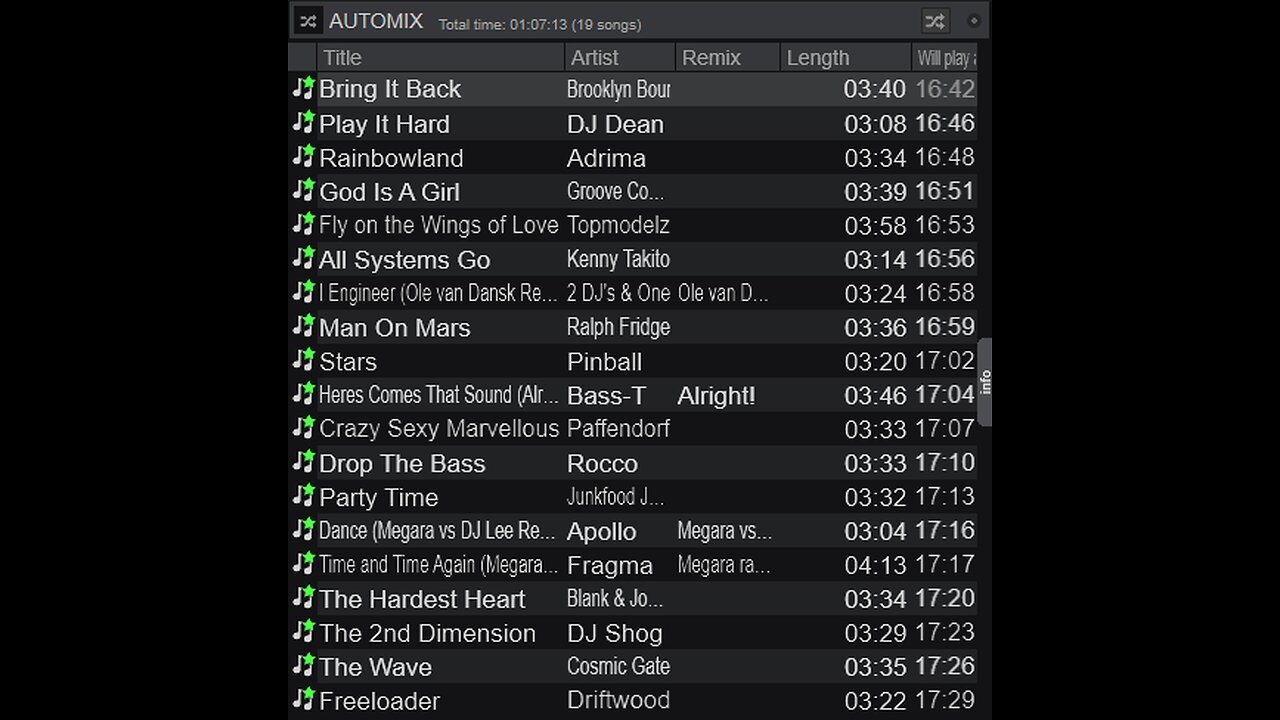Click the artist name DJ Dean

615,124
